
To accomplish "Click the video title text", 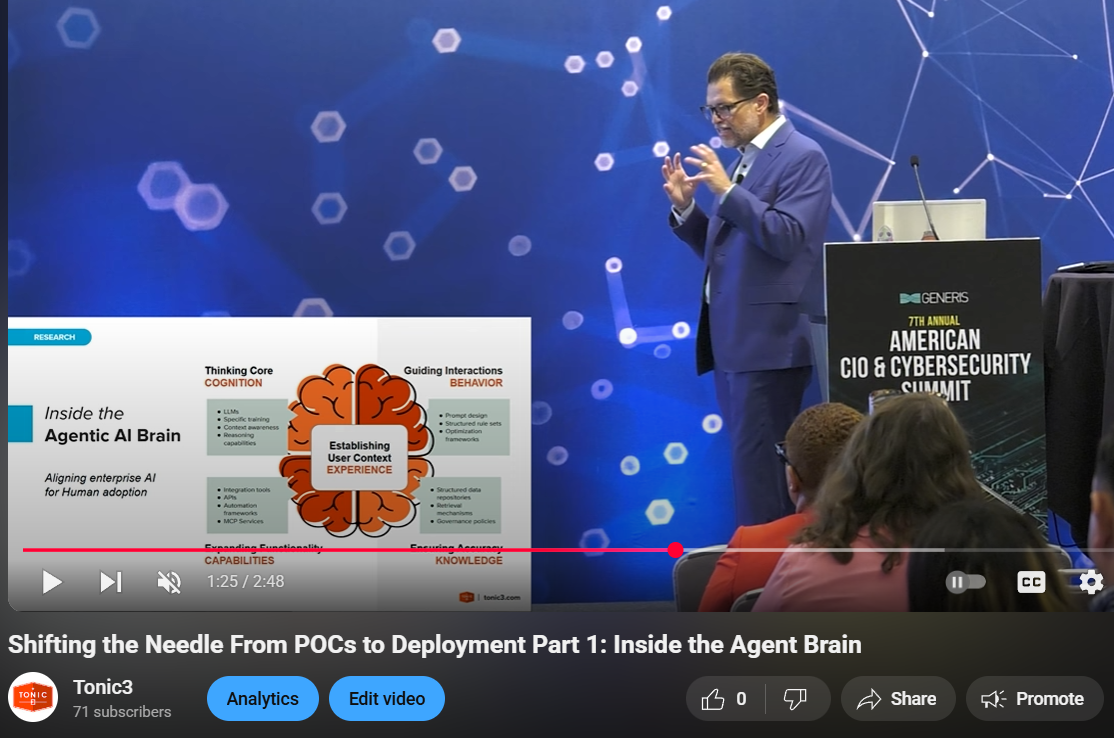I will click(435, 645).
